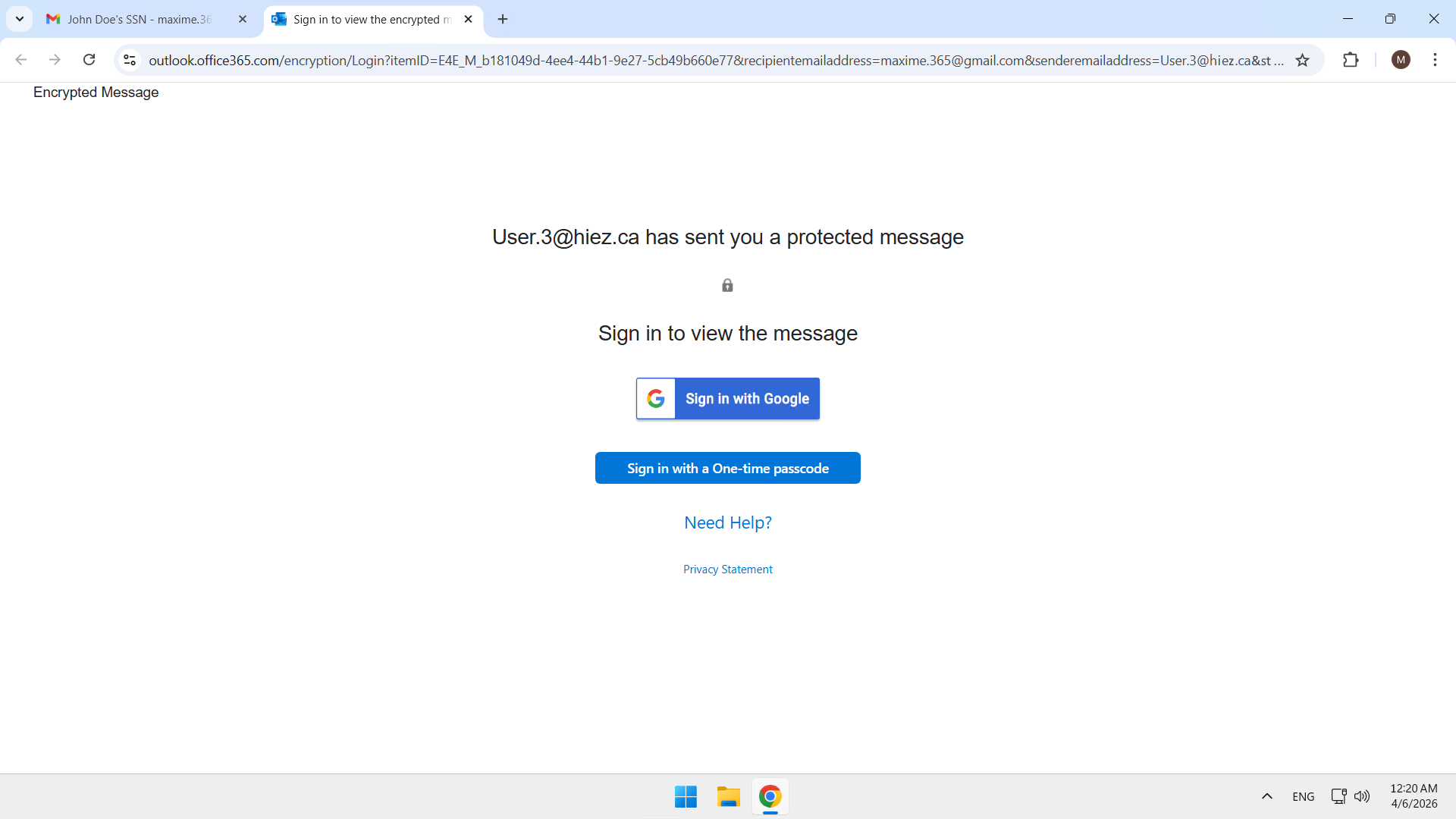Expand the tab search dropdown arrow
The height and width of the screenshot is (819, 1456).
click(x=20, y=19)
